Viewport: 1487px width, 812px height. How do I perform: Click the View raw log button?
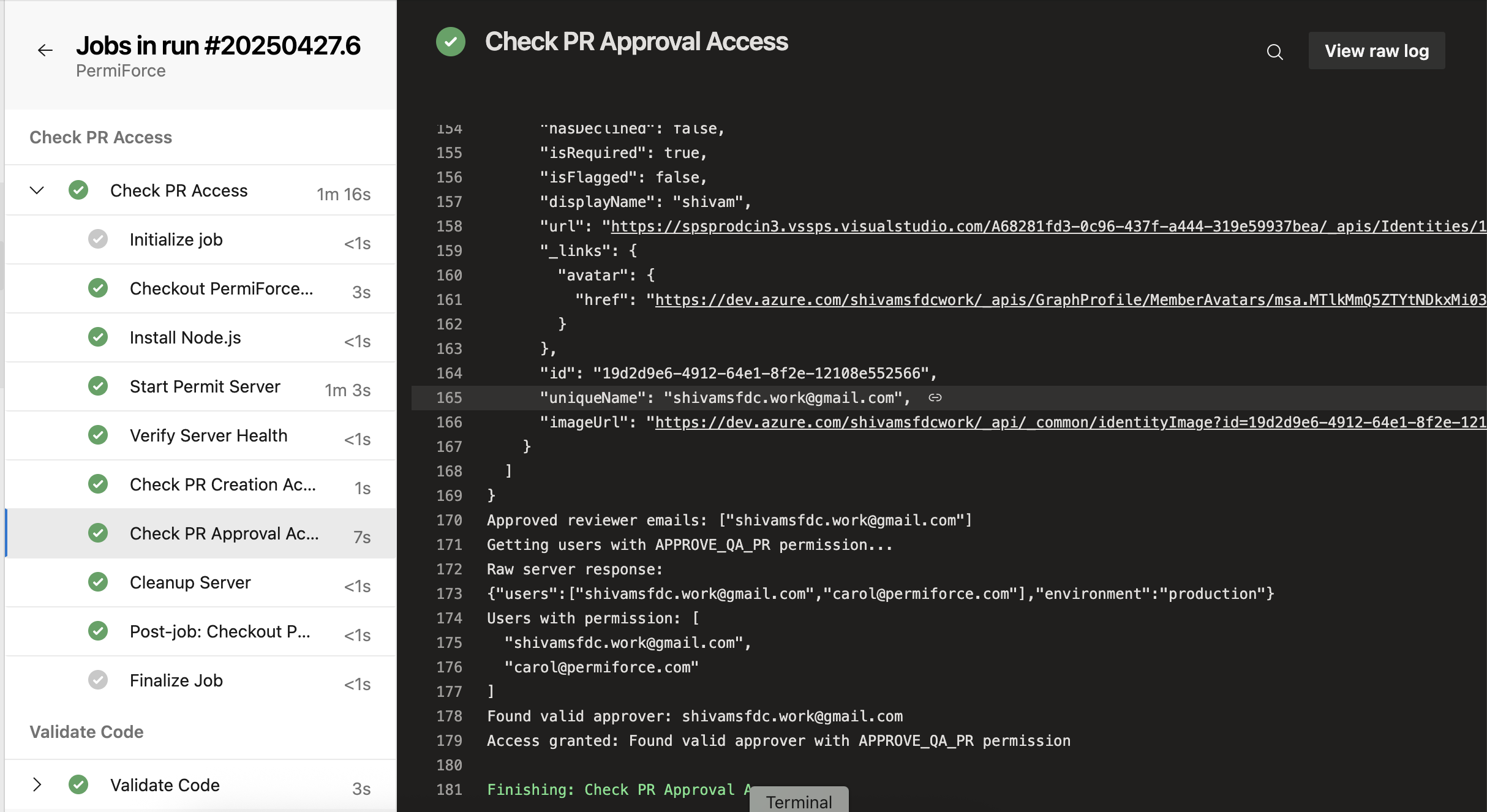pyautogui.click(x=1377, y=51)
